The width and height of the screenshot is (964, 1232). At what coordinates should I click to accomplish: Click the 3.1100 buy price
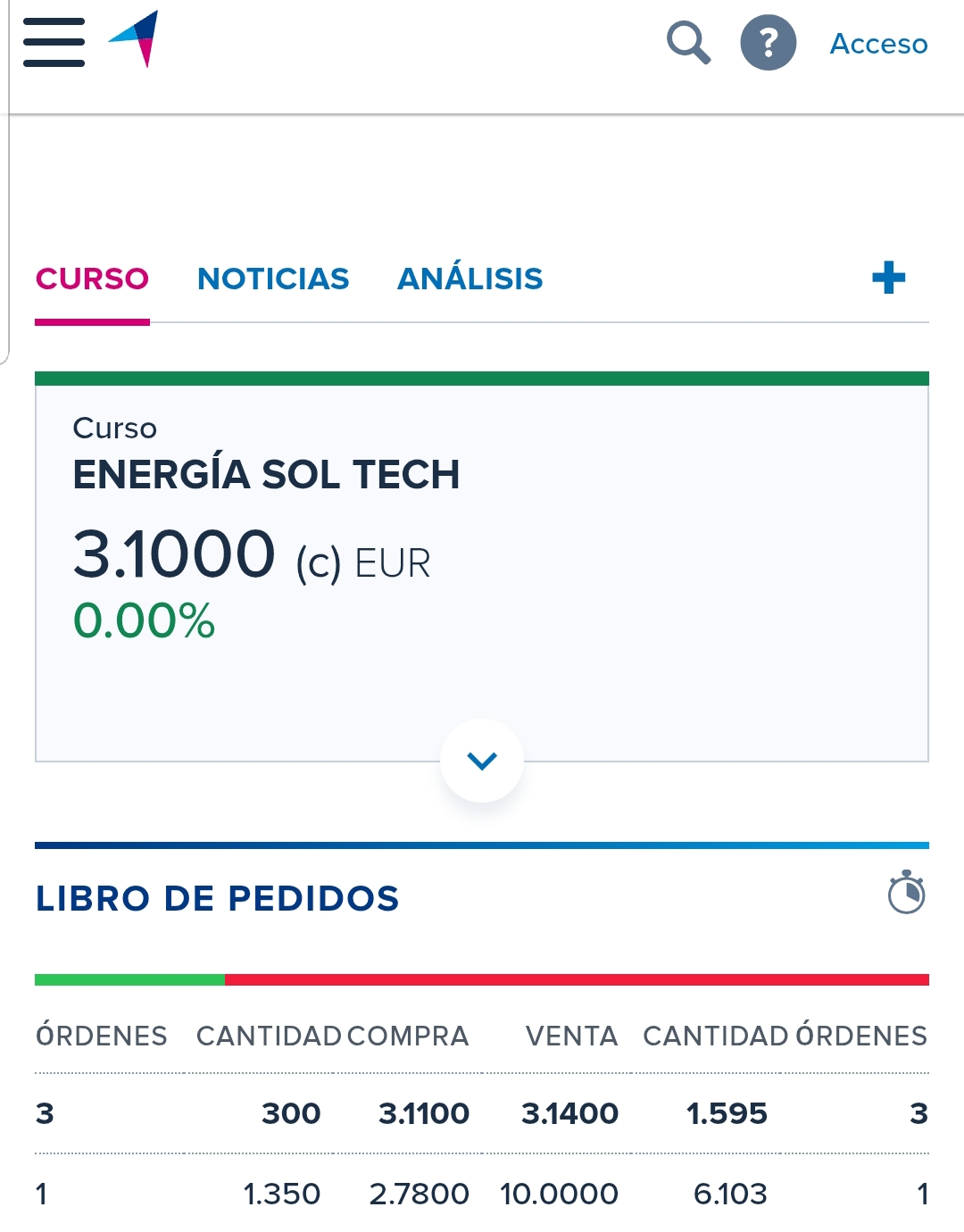click(x=424, y=1113)
